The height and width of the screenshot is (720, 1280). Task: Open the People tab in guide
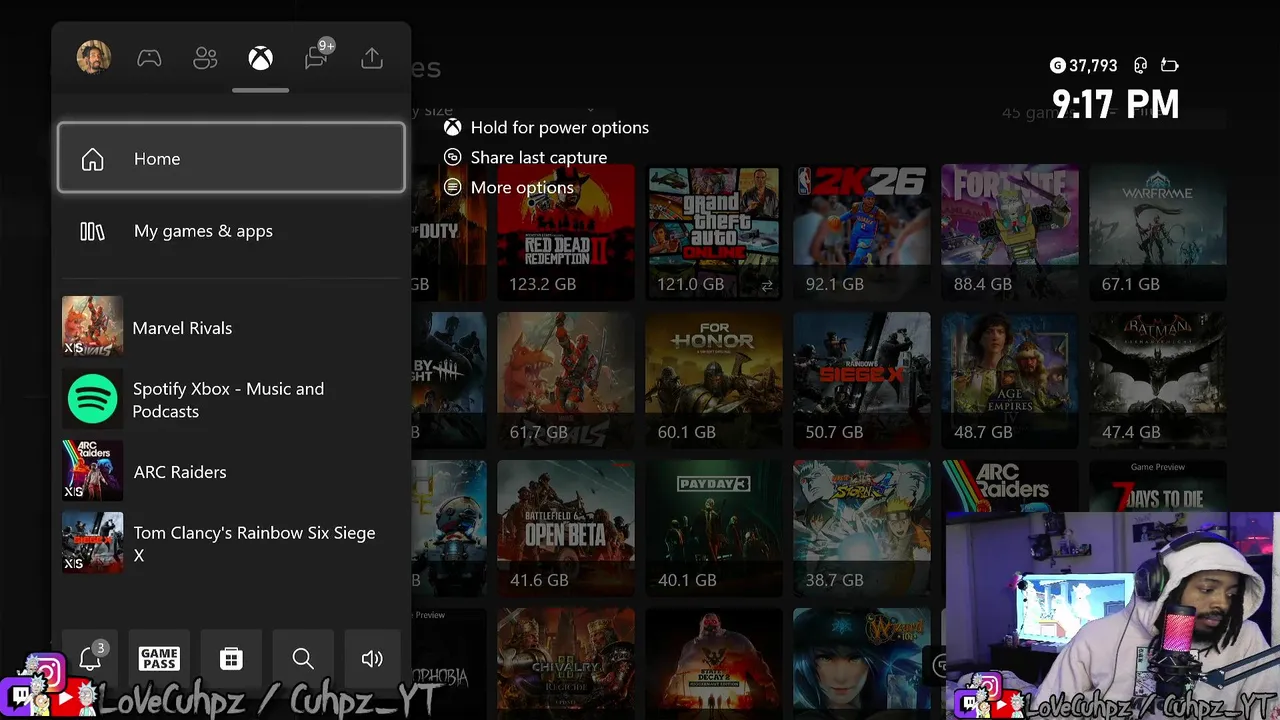(205, 58)
